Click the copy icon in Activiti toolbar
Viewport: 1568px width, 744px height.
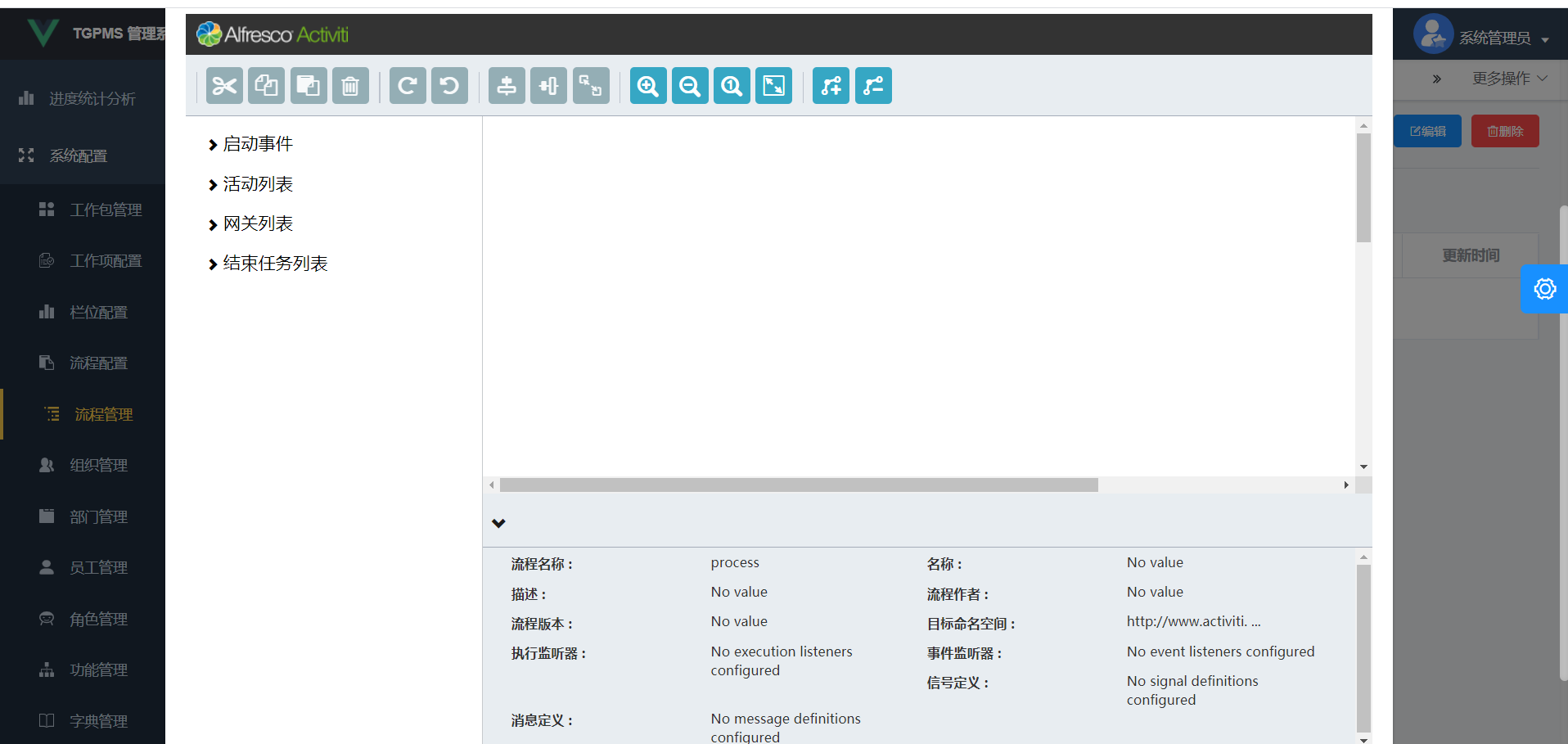point(266,85)
